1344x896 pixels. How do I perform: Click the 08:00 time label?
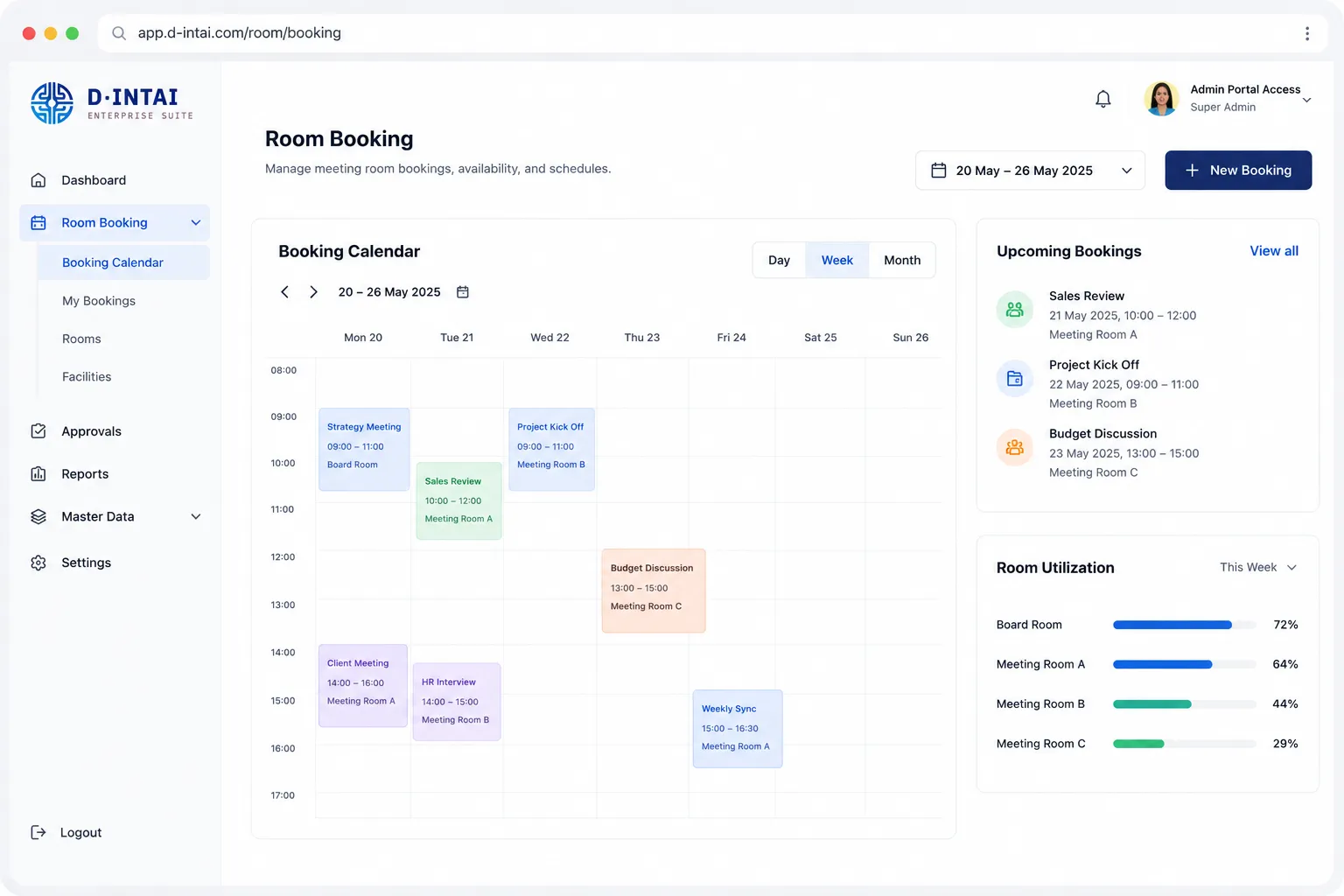point(283,371)
